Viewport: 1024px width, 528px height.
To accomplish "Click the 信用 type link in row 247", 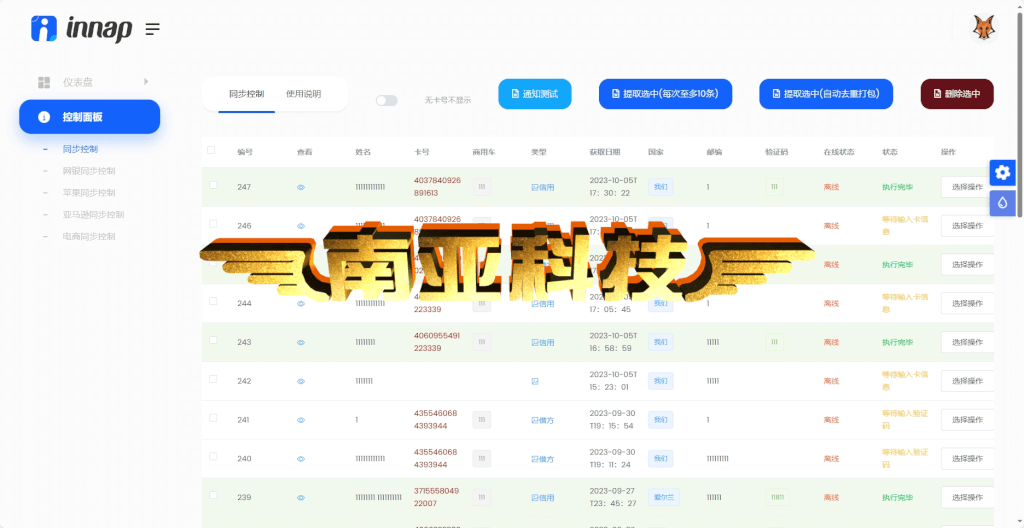I will [543, 188].
